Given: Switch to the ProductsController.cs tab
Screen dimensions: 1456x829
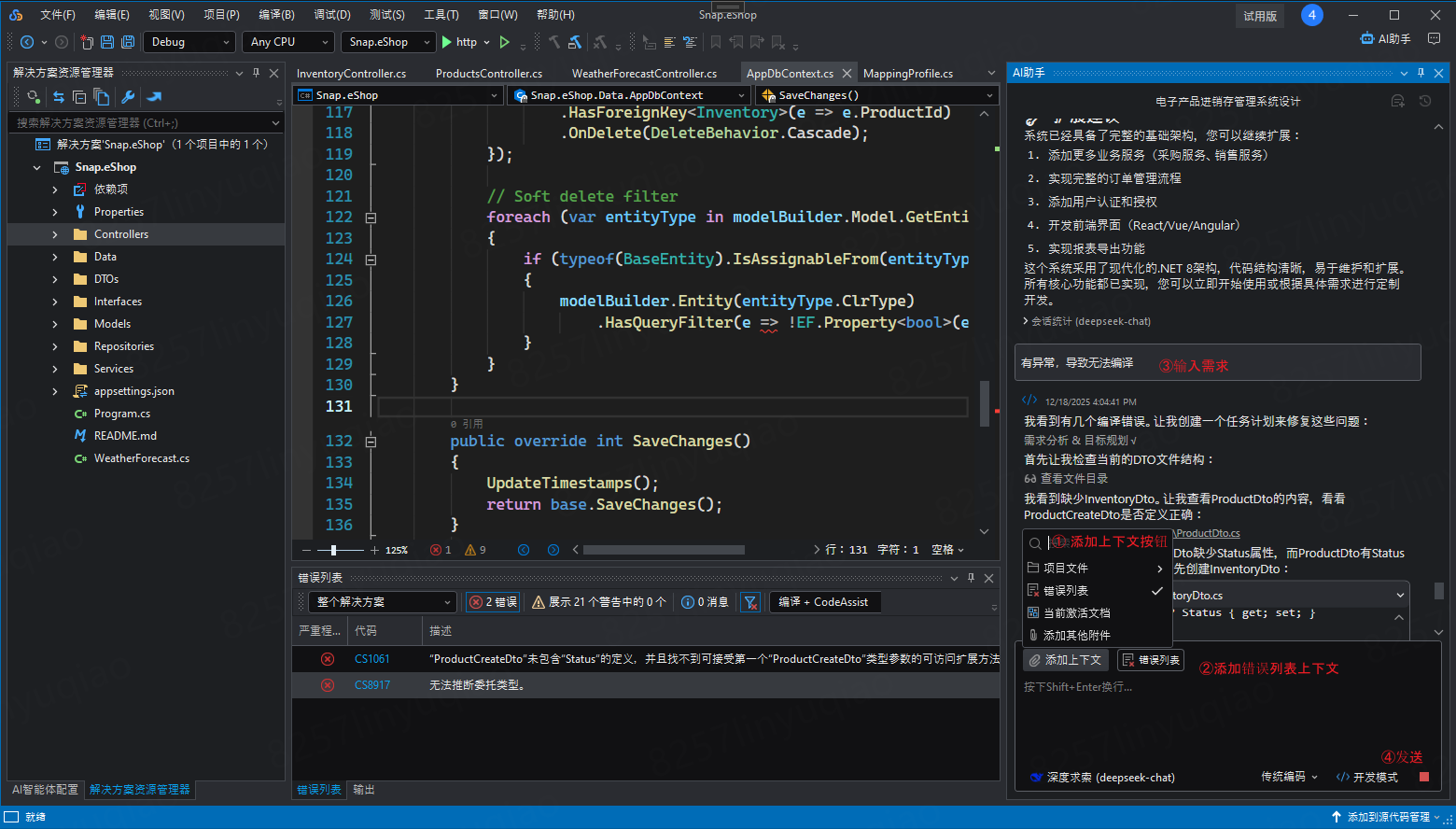Looking at the screenshot, I should tap(488, 73).
